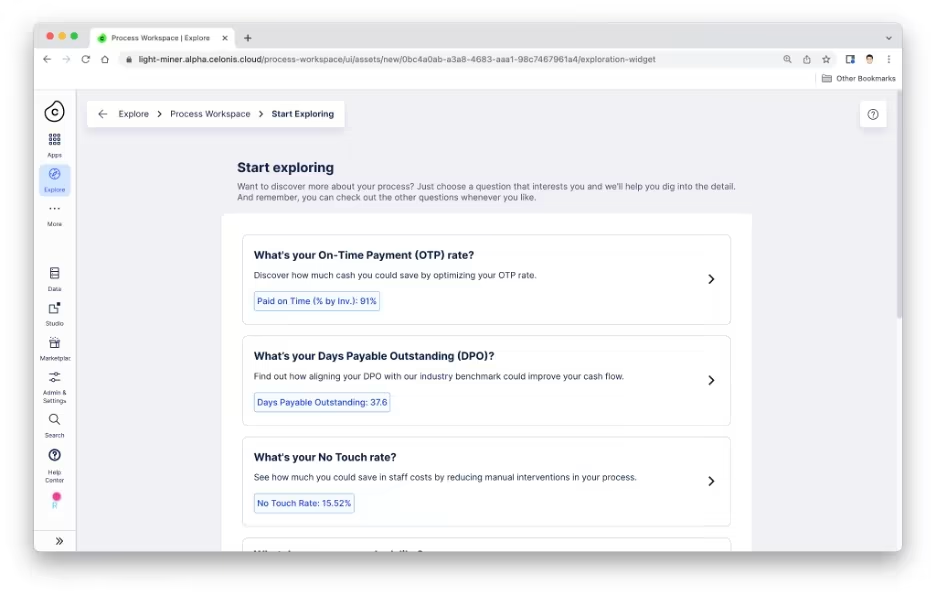Click the 'Days Payable Outstanding: 37.6' tag

[322, 403]
